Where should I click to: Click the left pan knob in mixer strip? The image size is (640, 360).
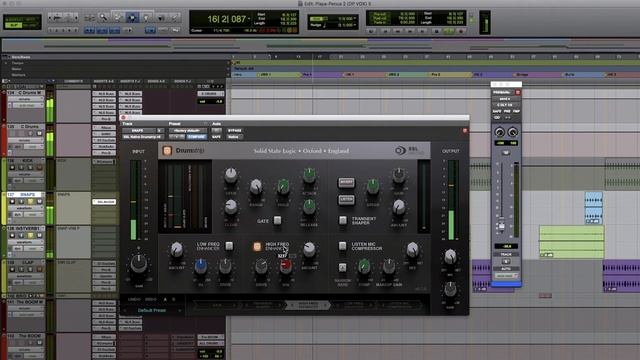tap(499, 132)
